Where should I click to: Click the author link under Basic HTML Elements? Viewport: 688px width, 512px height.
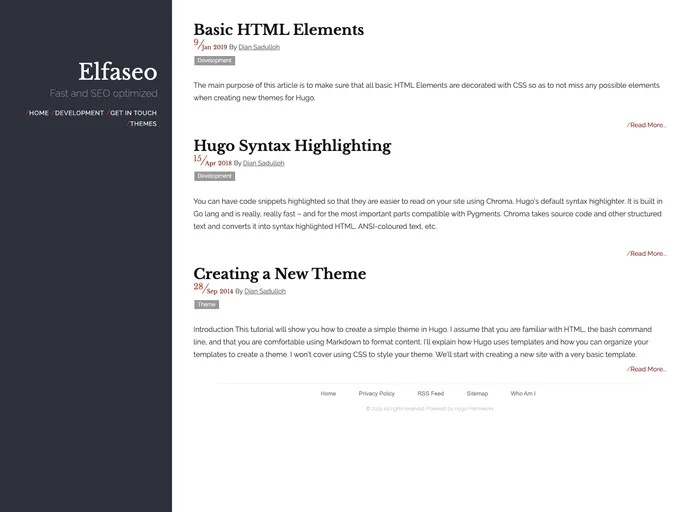click(x=259, y=47)
